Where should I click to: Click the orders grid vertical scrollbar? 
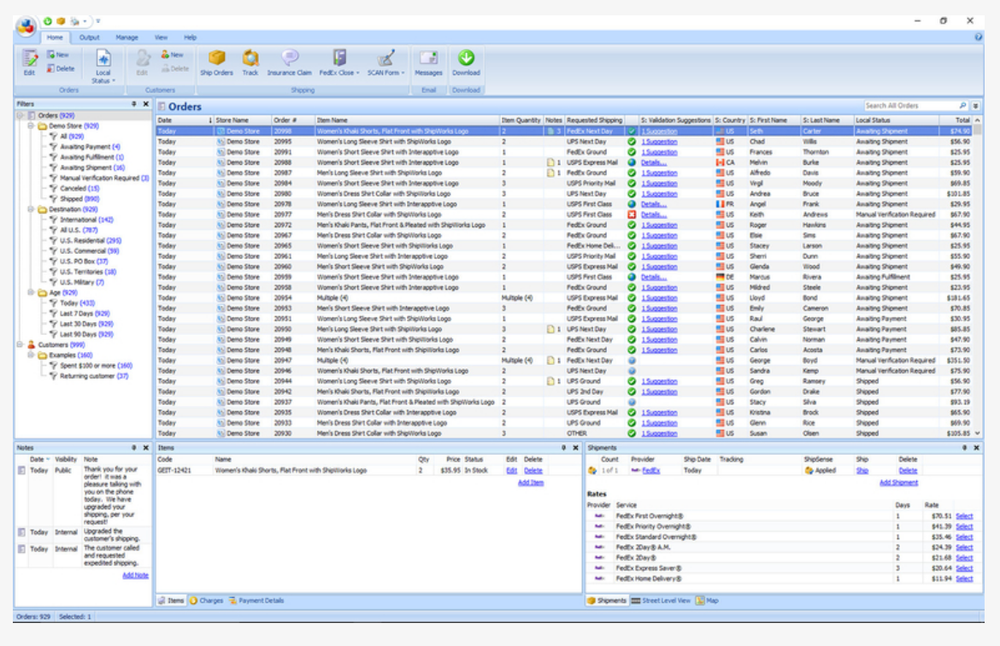978,276
